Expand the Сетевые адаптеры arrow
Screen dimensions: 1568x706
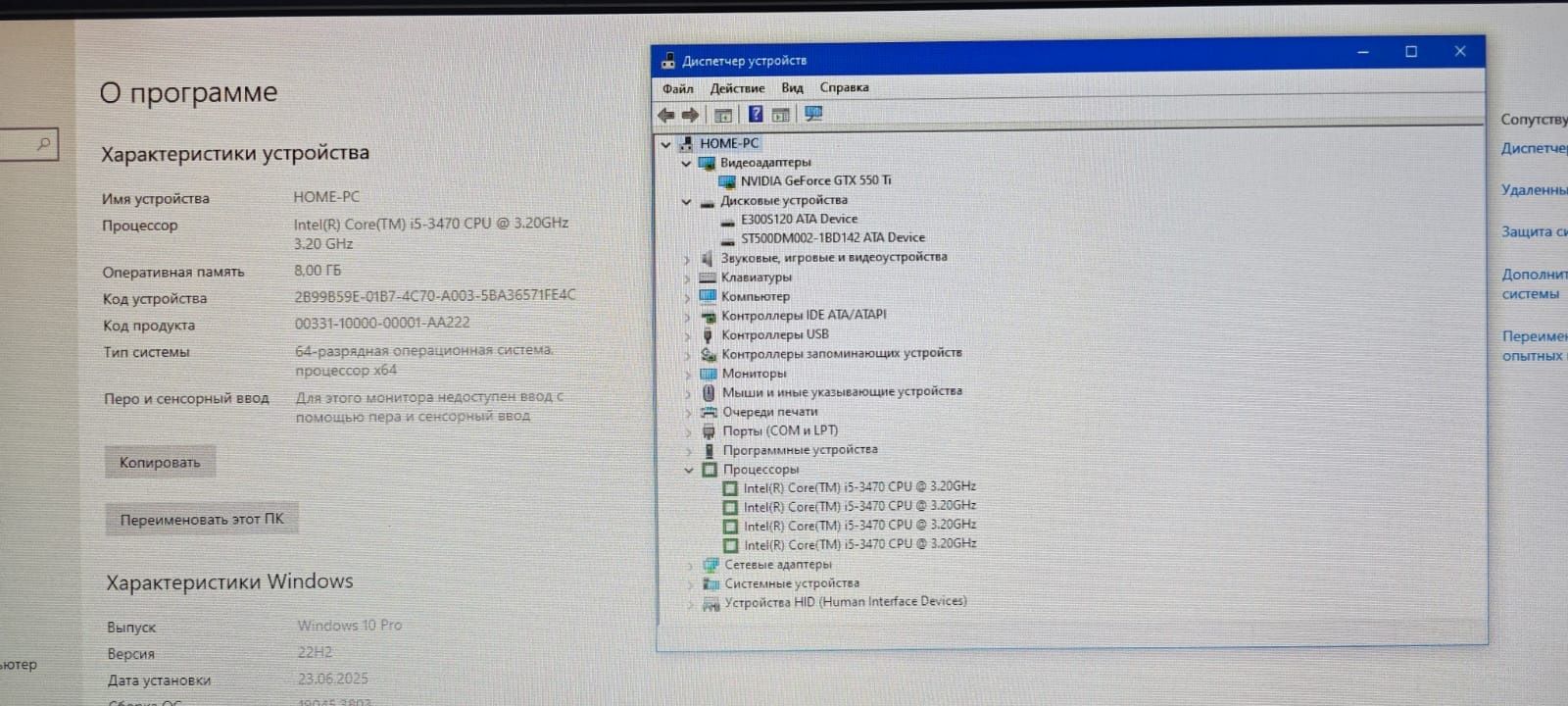[690, 566]
